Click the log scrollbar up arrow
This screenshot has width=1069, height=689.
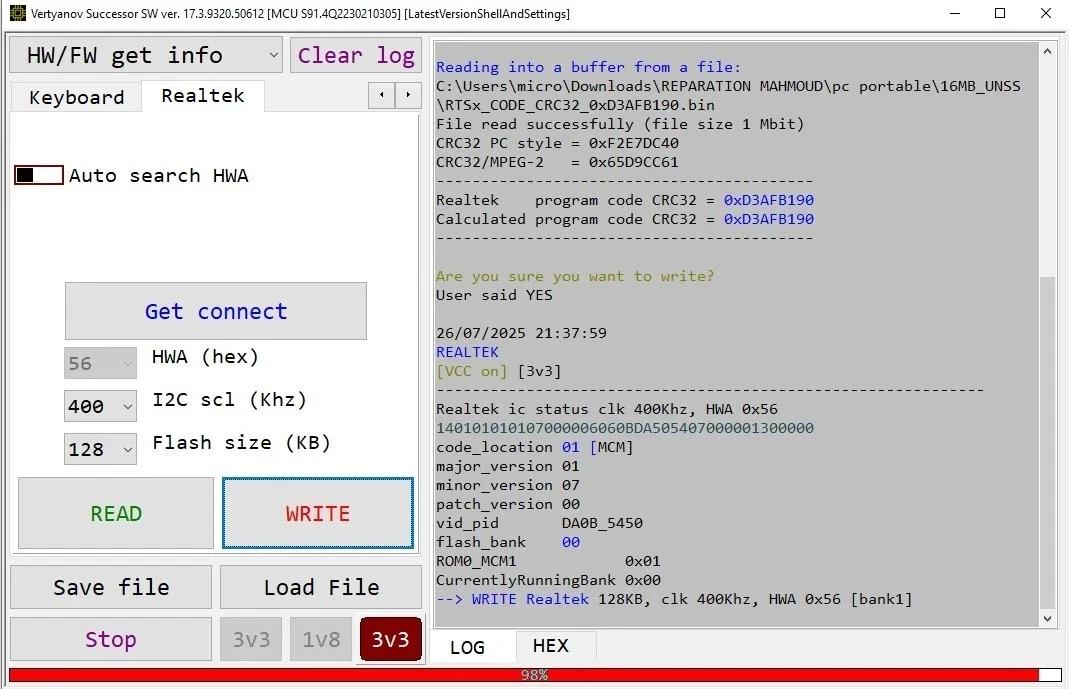tap(1047, 51)
